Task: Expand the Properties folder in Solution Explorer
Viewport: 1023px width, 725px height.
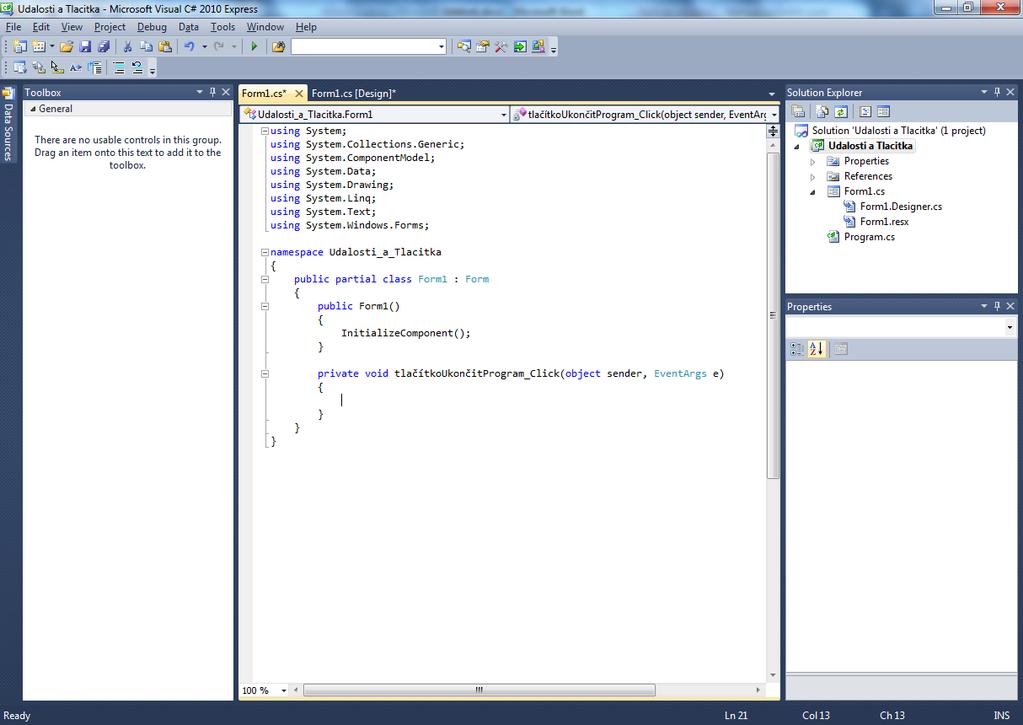Action: coord(813,161)
